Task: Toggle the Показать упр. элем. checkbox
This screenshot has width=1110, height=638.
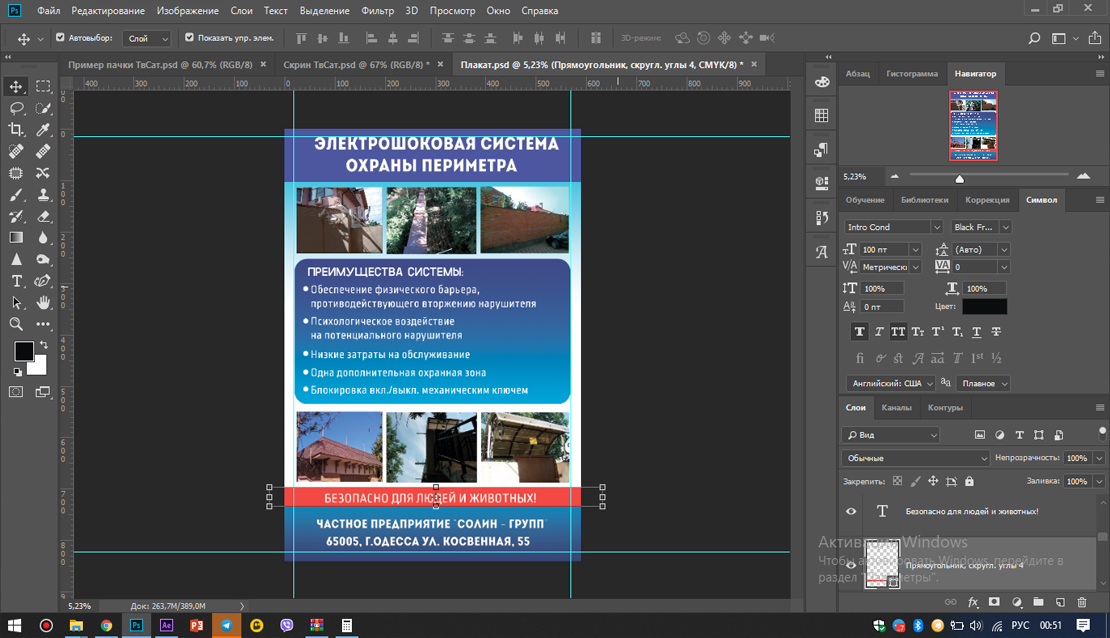Action: pos(189,38)
